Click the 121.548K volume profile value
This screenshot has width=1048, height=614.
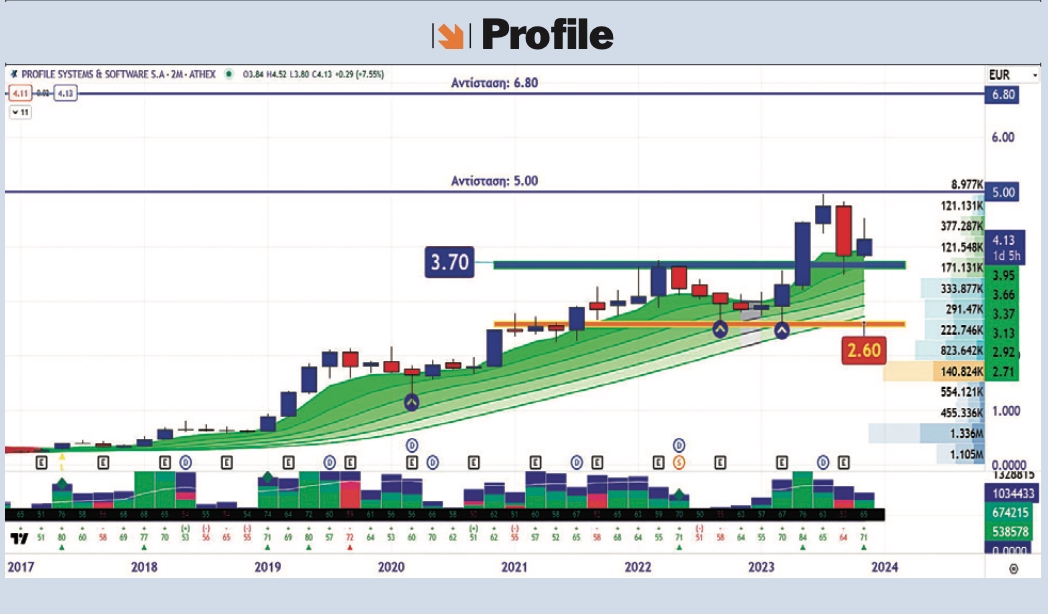962,247
